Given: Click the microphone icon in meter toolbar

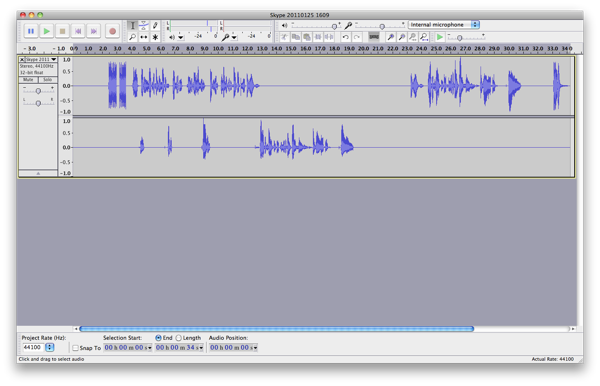Looking at the screenshot, I should click(226, 37).
